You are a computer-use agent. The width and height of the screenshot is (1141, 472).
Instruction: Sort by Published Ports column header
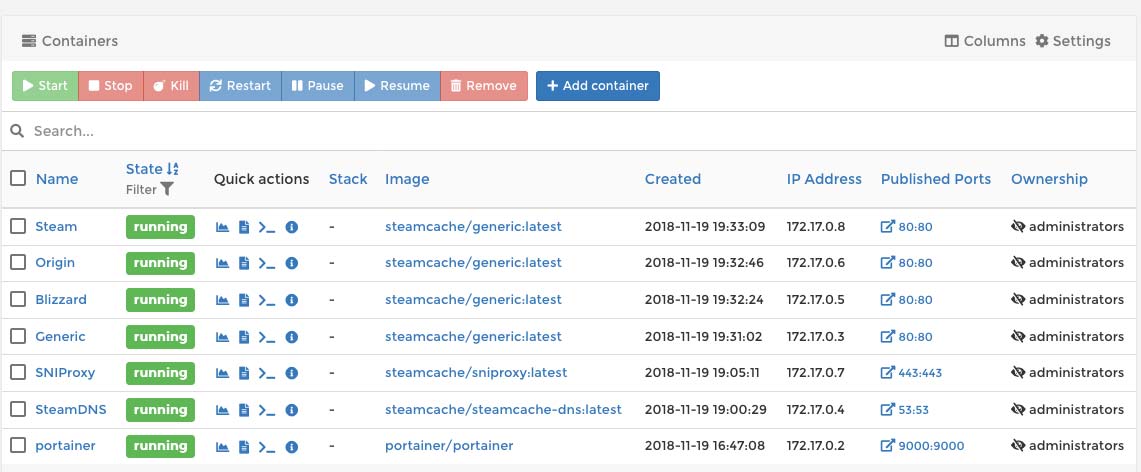click(936, 179)
